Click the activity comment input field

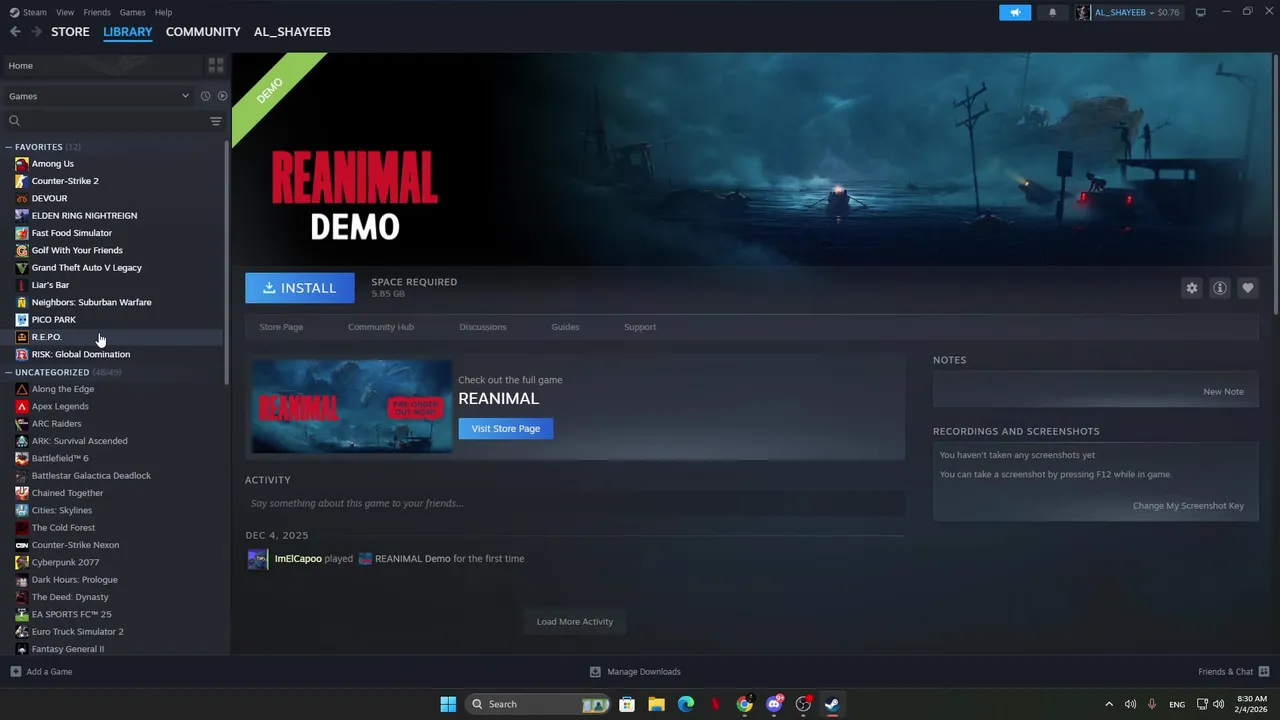coord(575,503)
